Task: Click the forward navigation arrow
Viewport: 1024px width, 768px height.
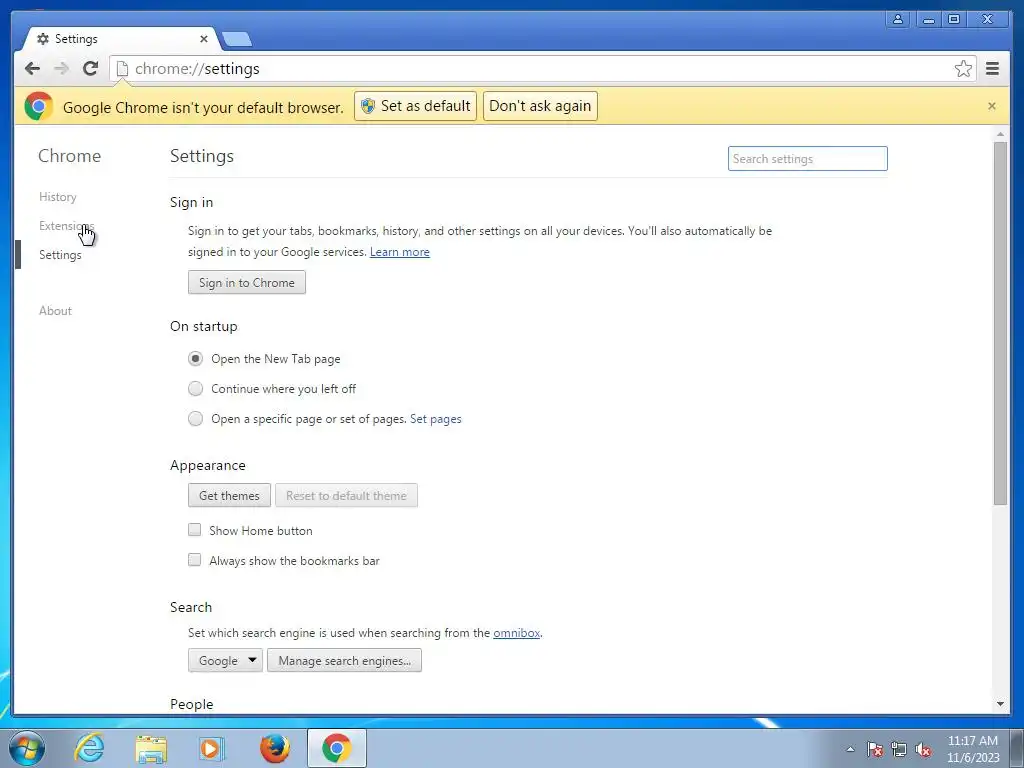Action: (x=61, y=68)
